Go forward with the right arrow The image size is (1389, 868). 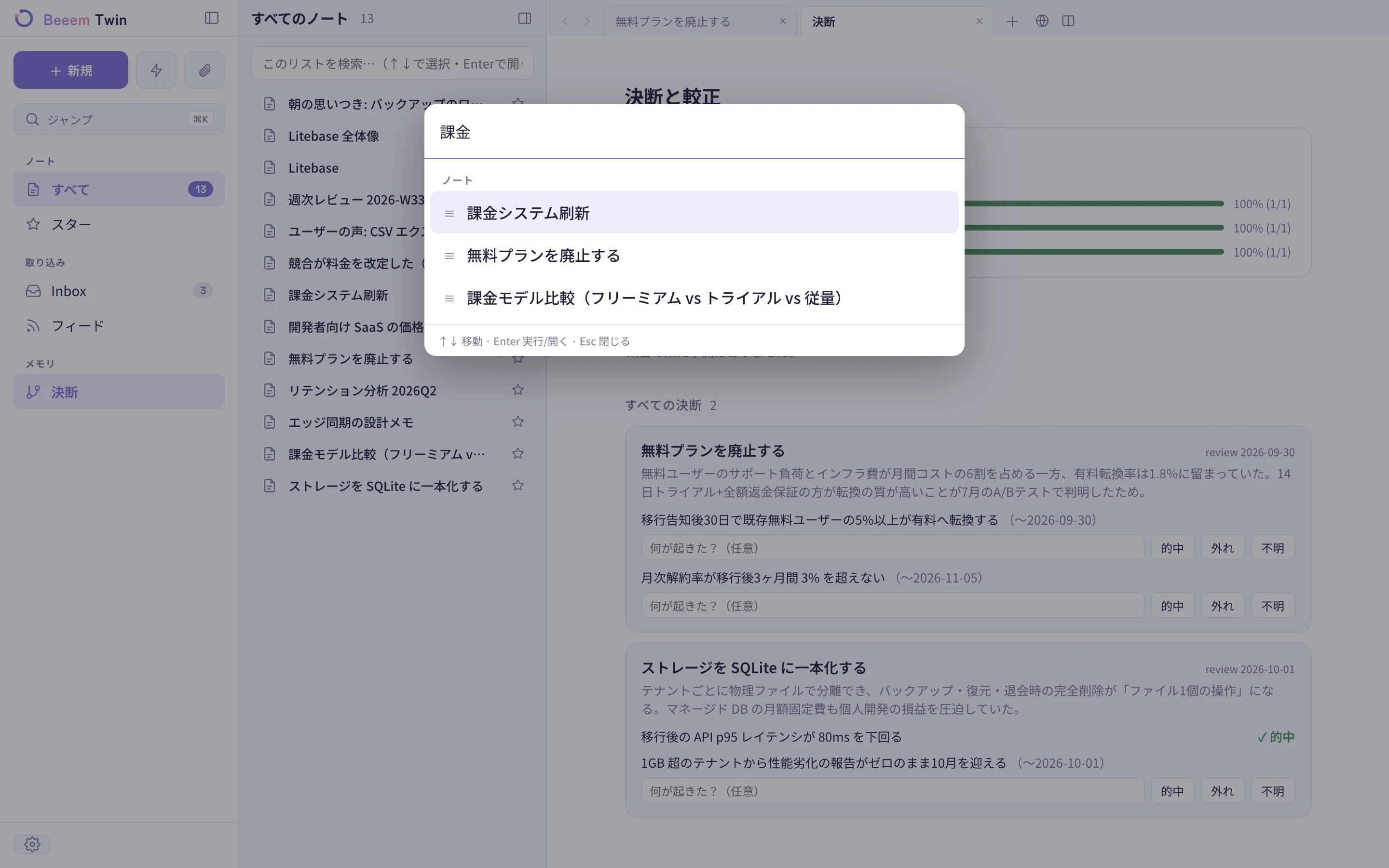587,21
